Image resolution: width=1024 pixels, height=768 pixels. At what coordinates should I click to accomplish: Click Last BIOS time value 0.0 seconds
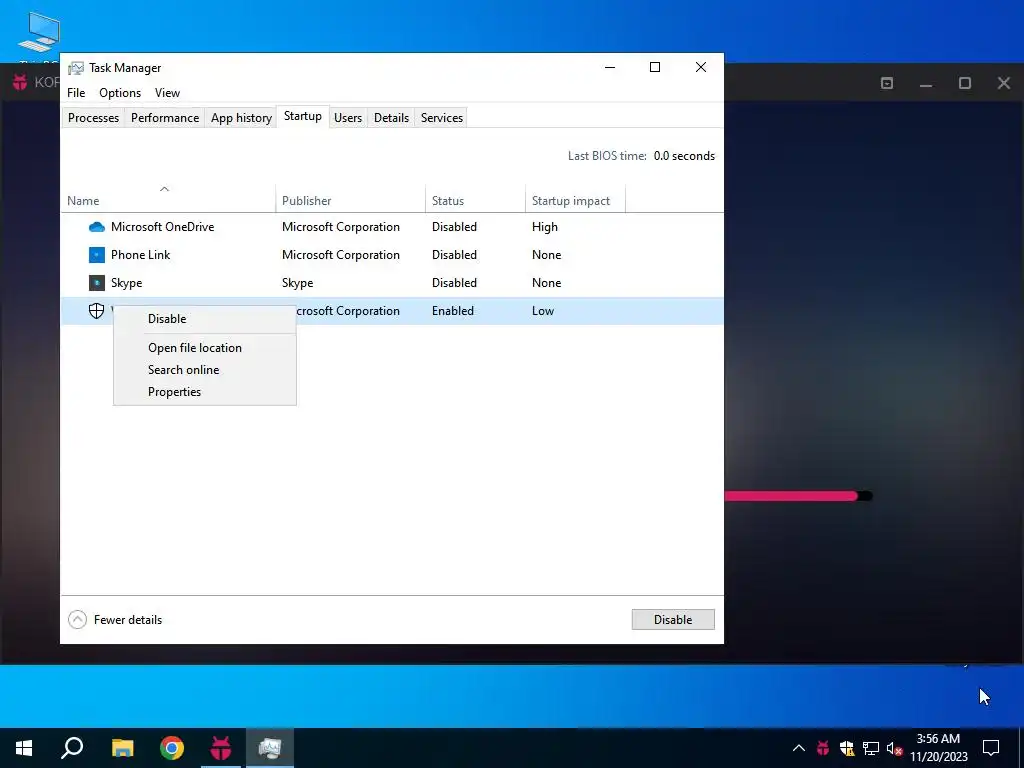[684, 156]
